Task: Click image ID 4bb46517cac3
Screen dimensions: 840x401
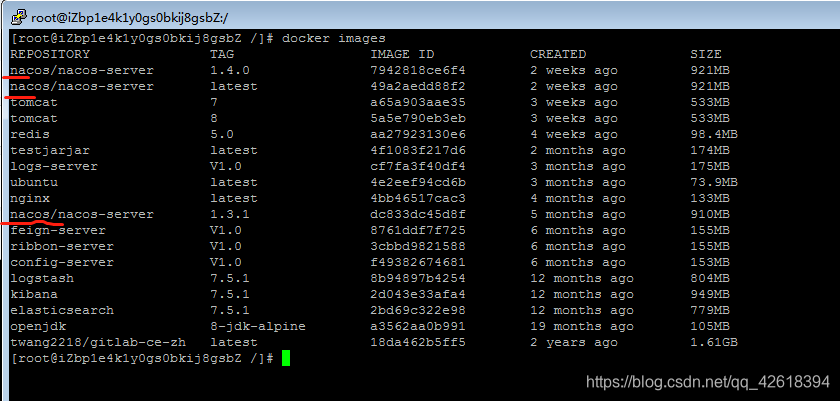Action: point(418,199)
